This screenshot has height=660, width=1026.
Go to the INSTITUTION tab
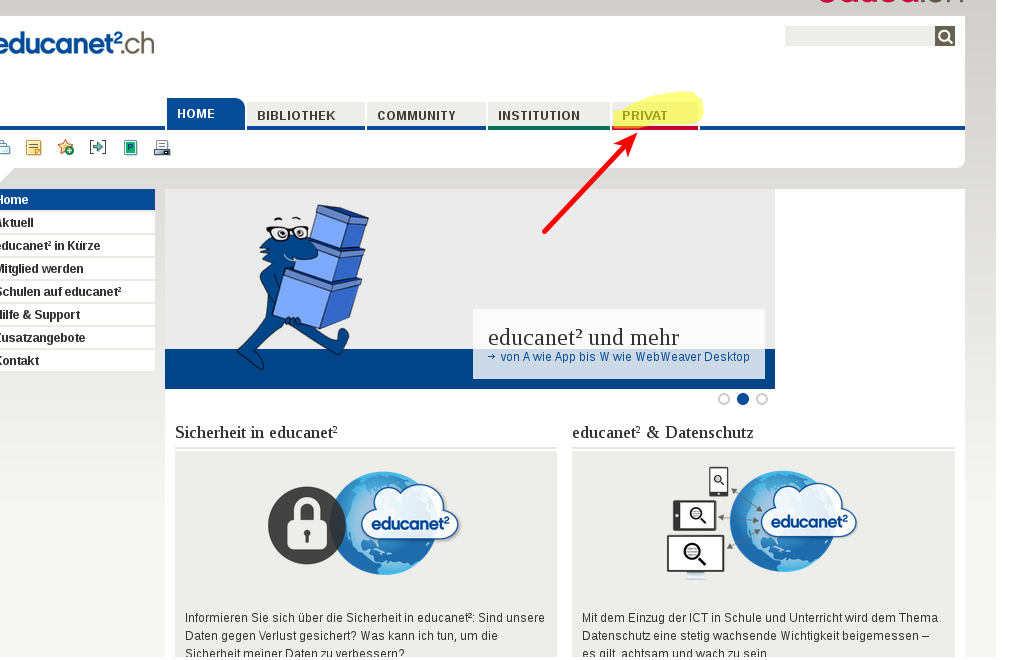click(x=539, y=116)
